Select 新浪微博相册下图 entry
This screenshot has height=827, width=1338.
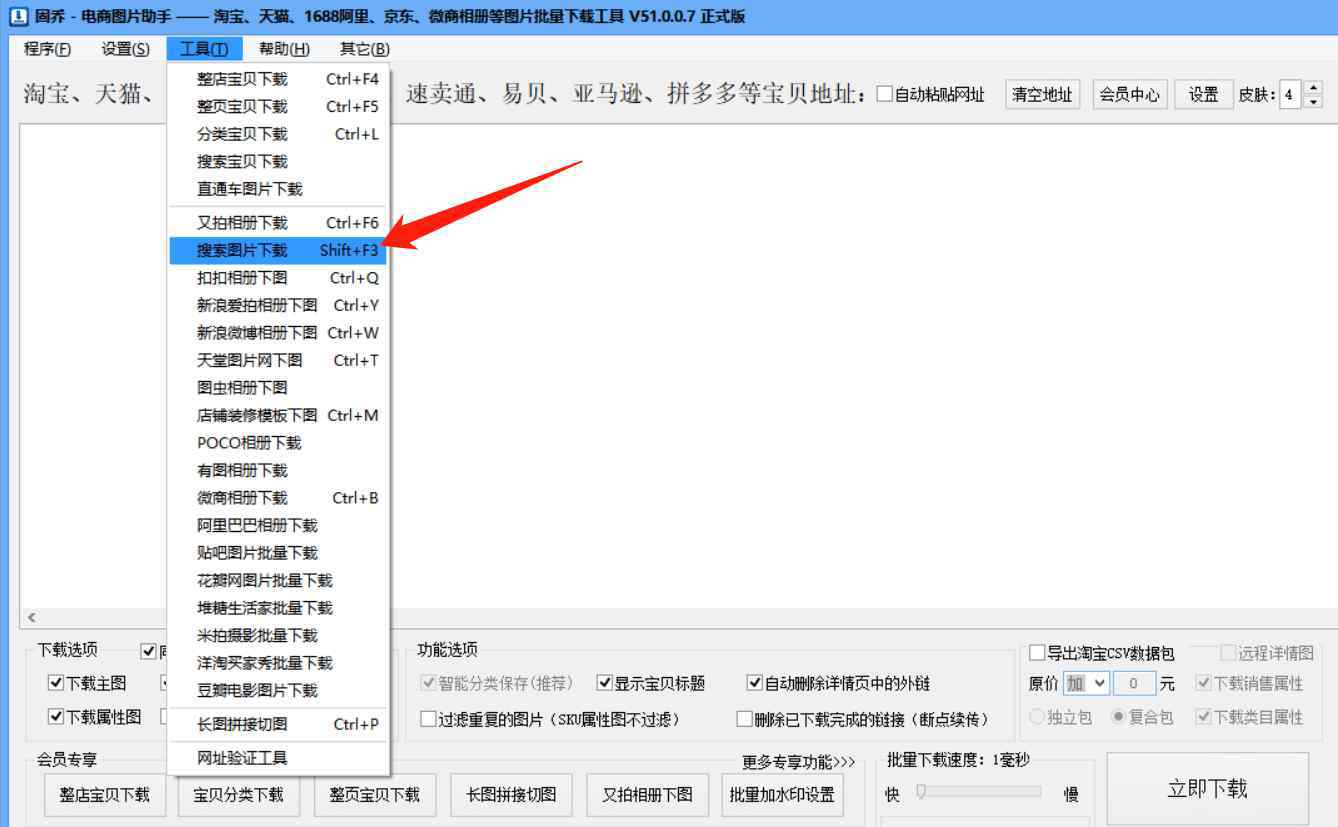pos(278,333)
